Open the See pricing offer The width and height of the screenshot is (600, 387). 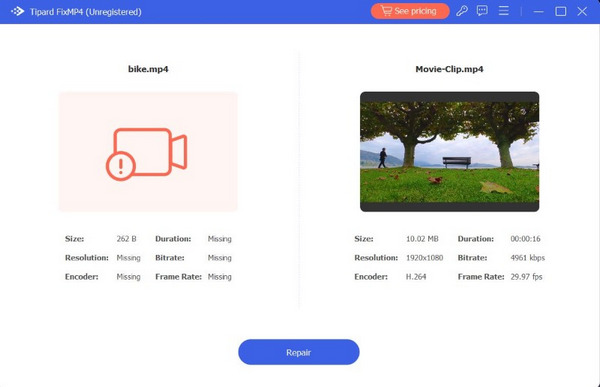tap(410, 11)
